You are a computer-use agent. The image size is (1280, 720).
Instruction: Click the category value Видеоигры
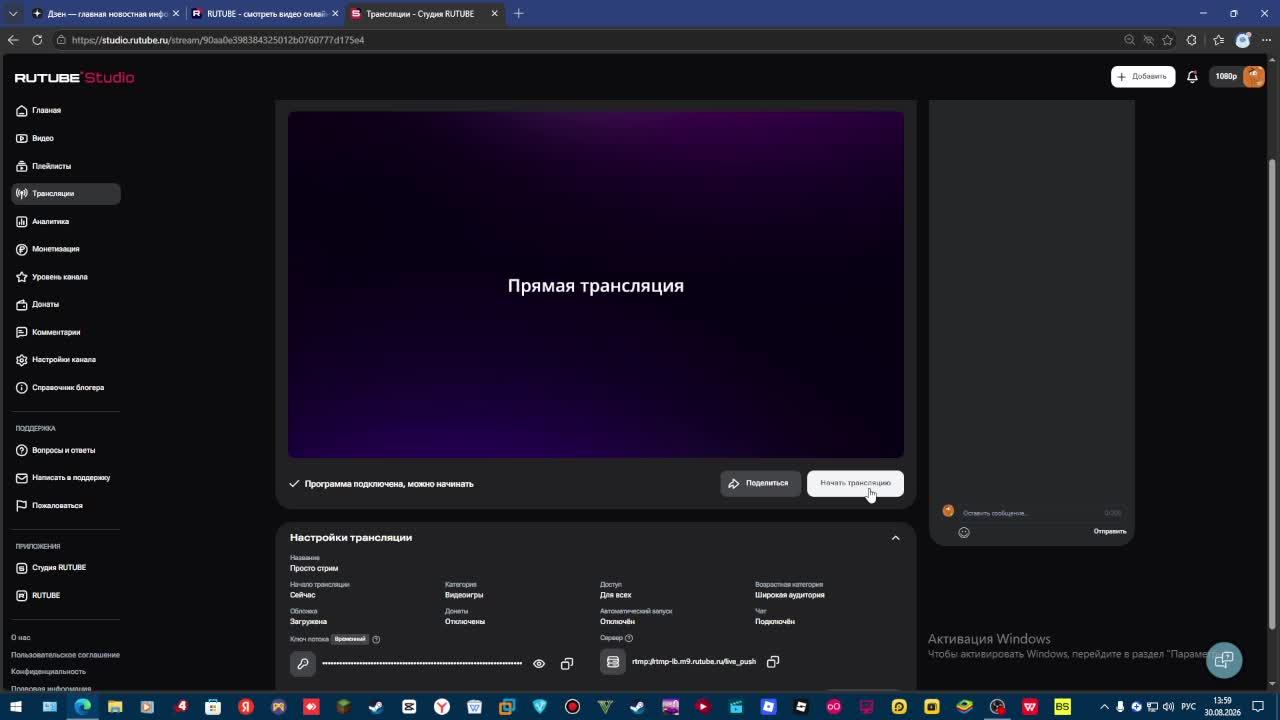pyautogui.click(x=464, y=595)
